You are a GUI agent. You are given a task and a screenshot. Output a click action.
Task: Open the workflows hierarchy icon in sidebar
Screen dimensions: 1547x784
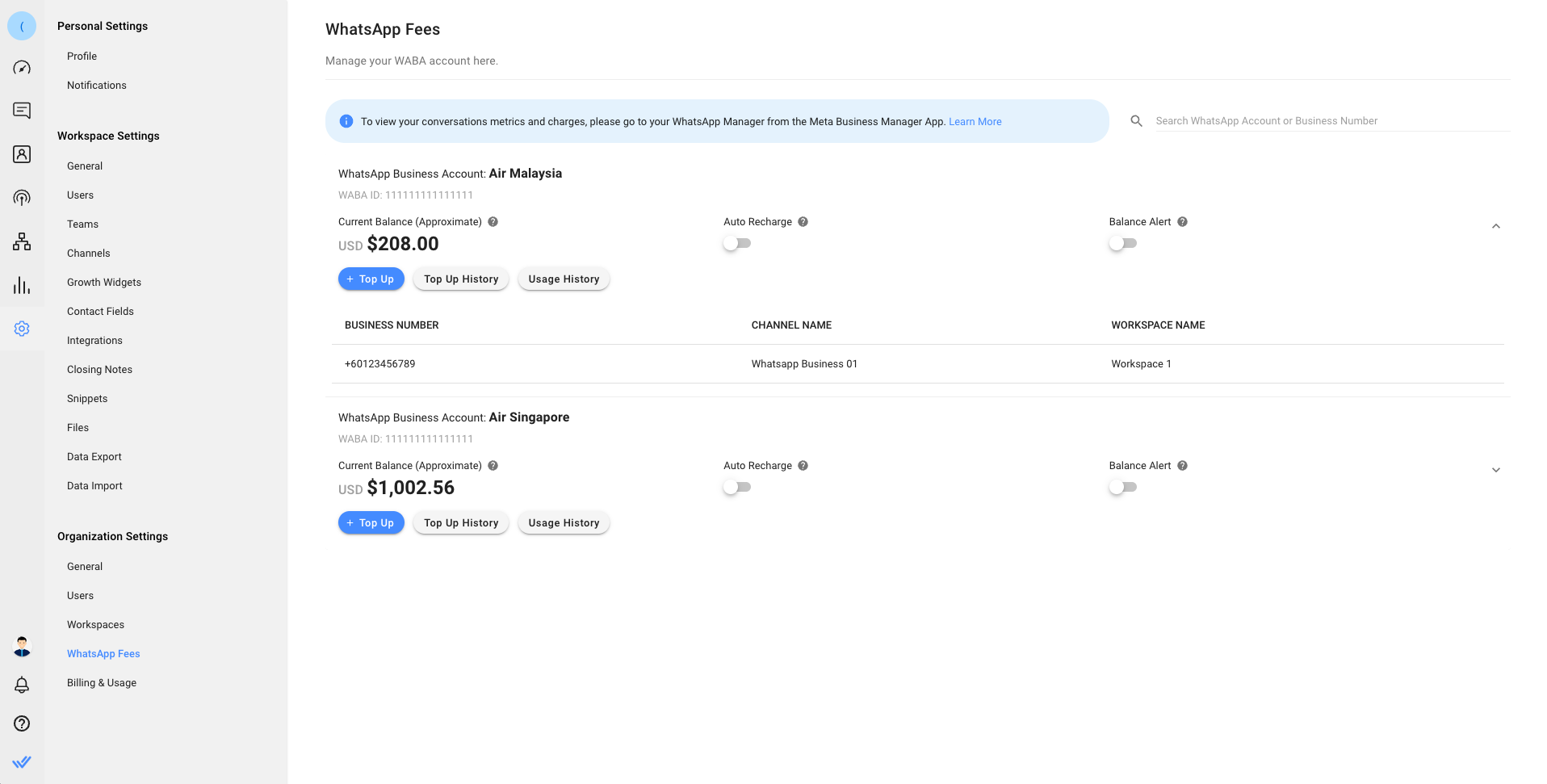22,241
